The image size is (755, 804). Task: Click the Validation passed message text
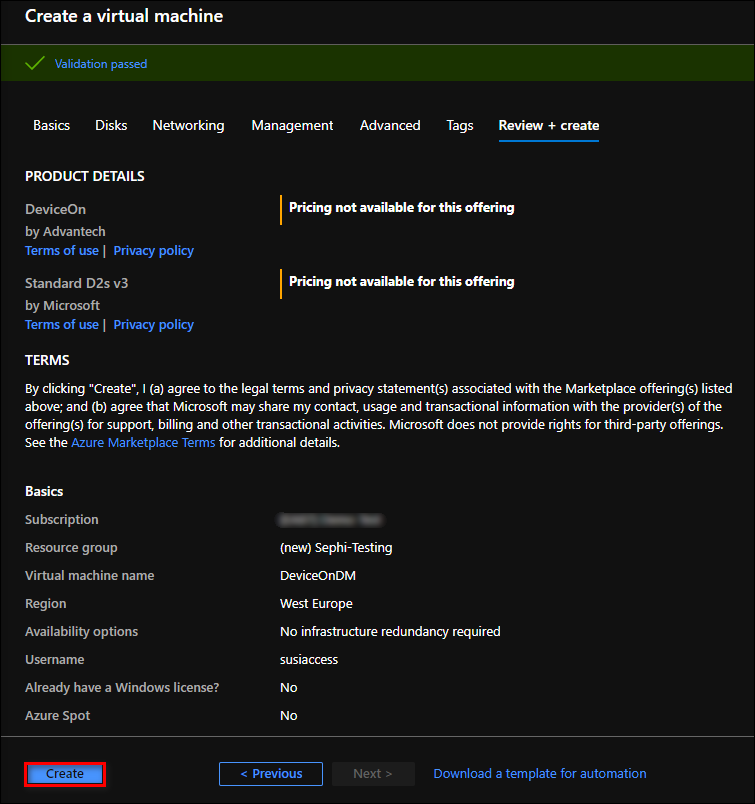click(101, 64)
